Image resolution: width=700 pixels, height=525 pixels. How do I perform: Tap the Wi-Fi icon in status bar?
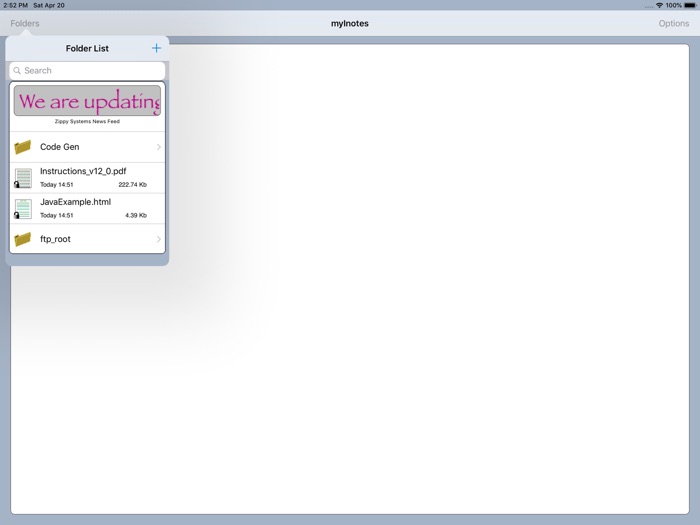click(x=659, y=5)
